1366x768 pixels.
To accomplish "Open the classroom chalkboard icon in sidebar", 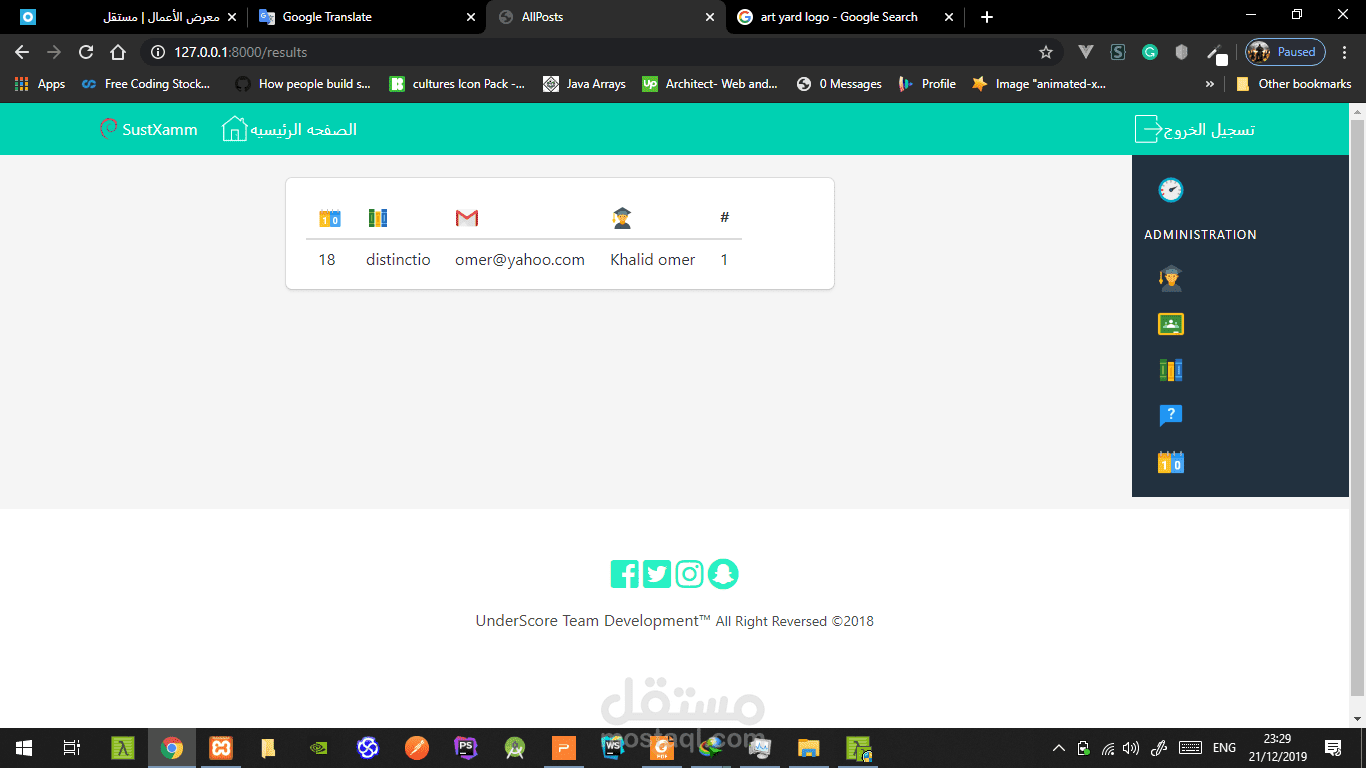I will 1170,324.
